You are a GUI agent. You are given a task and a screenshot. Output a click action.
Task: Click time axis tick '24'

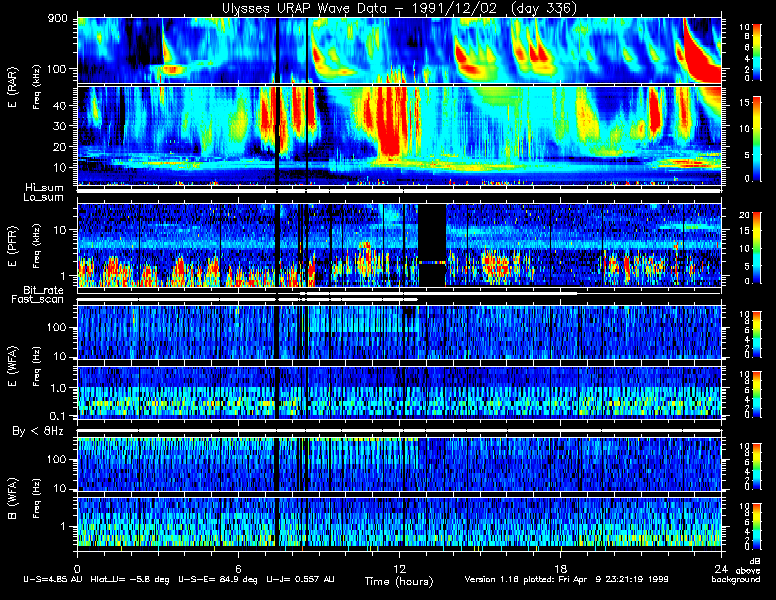coord(721,568)
